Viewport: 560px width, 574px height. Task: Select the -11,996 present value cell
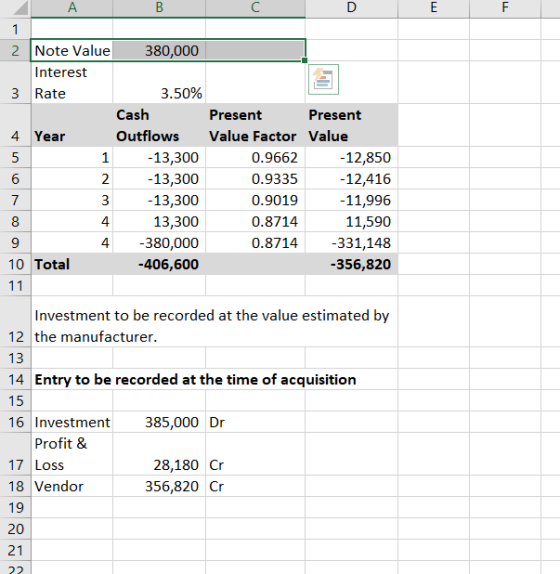click(x=351, y=200)
